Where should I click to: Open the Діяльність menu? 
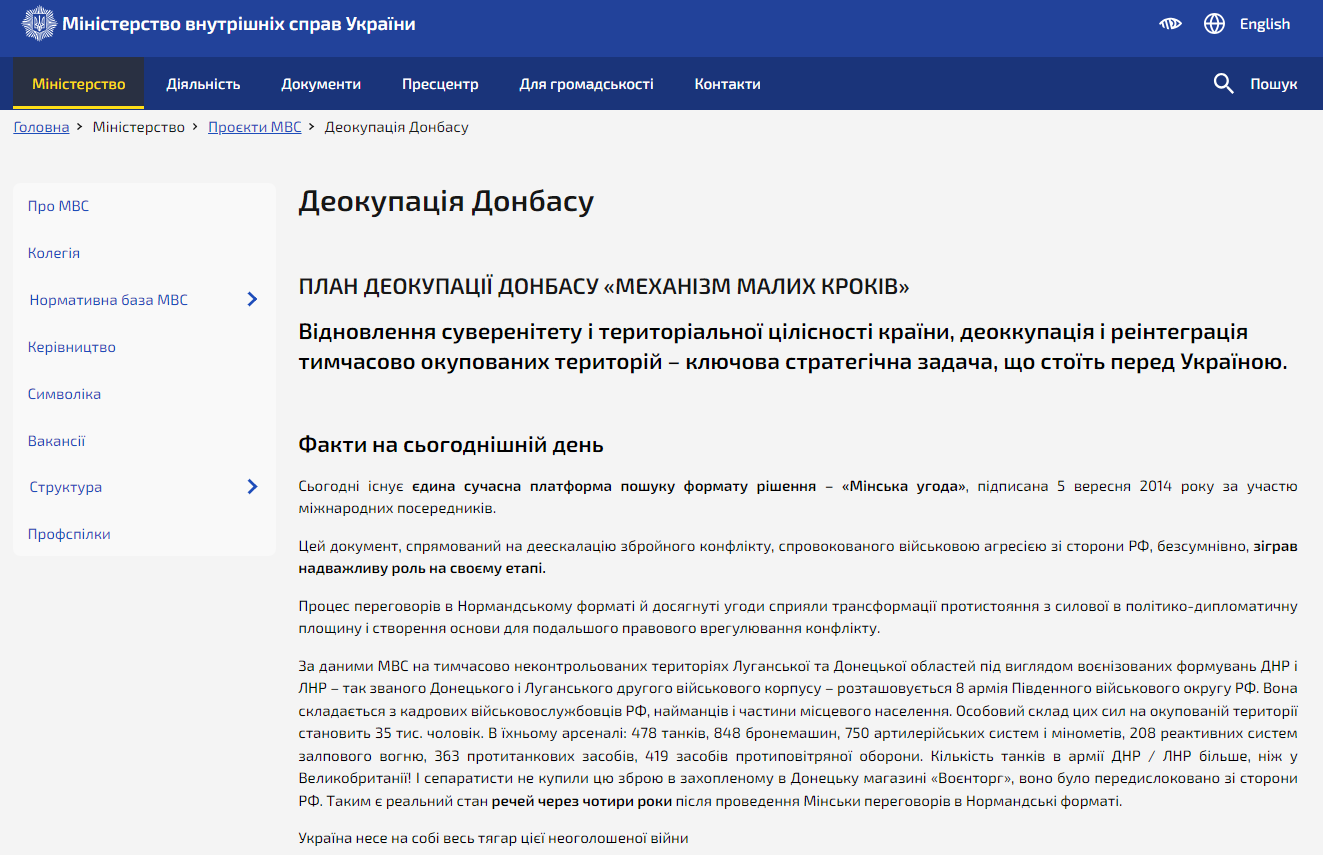[x=203, y=84]
